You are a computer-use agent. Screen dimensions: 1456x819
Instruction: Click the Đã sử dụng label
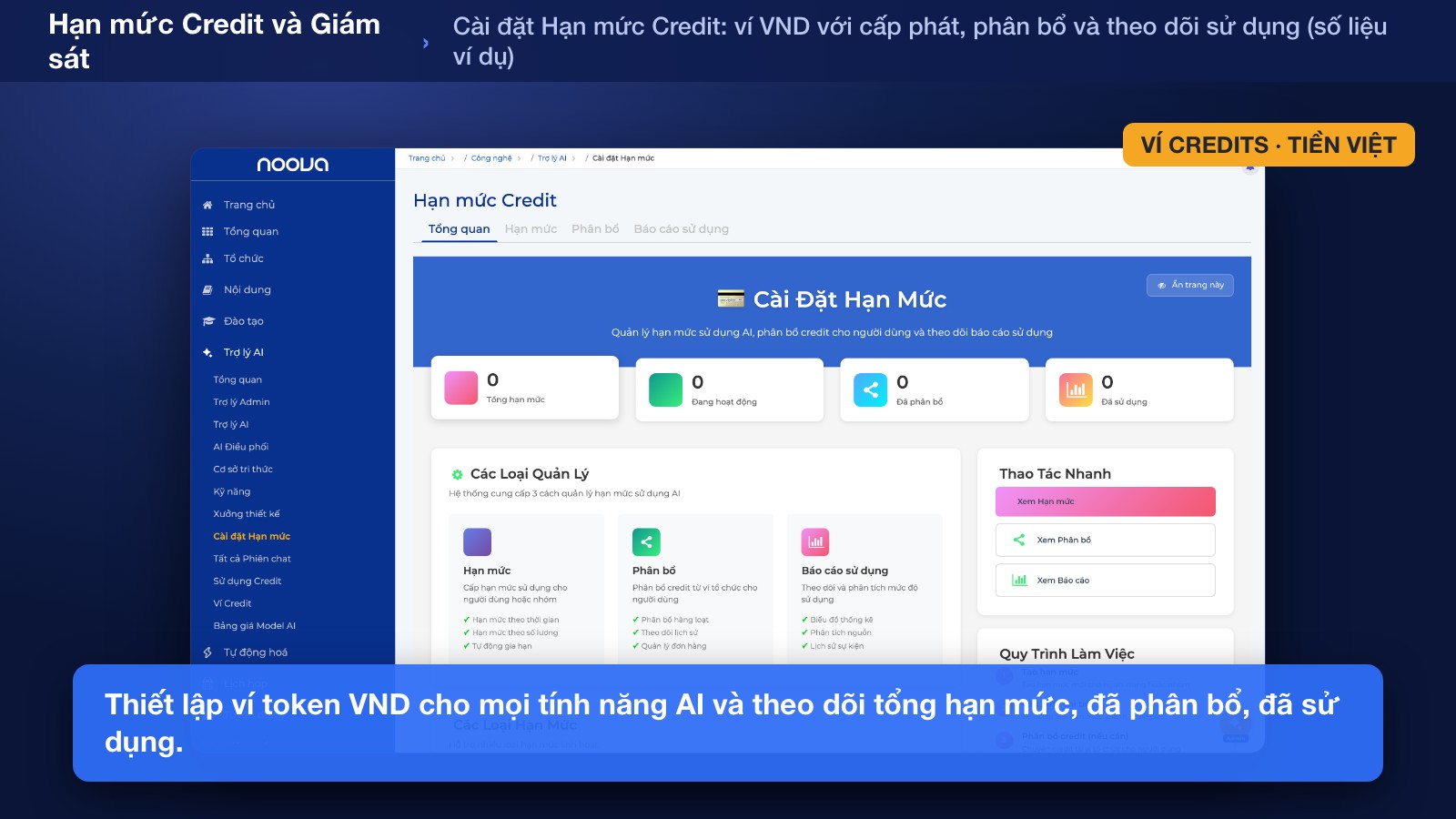click(x=1125, y=402)
